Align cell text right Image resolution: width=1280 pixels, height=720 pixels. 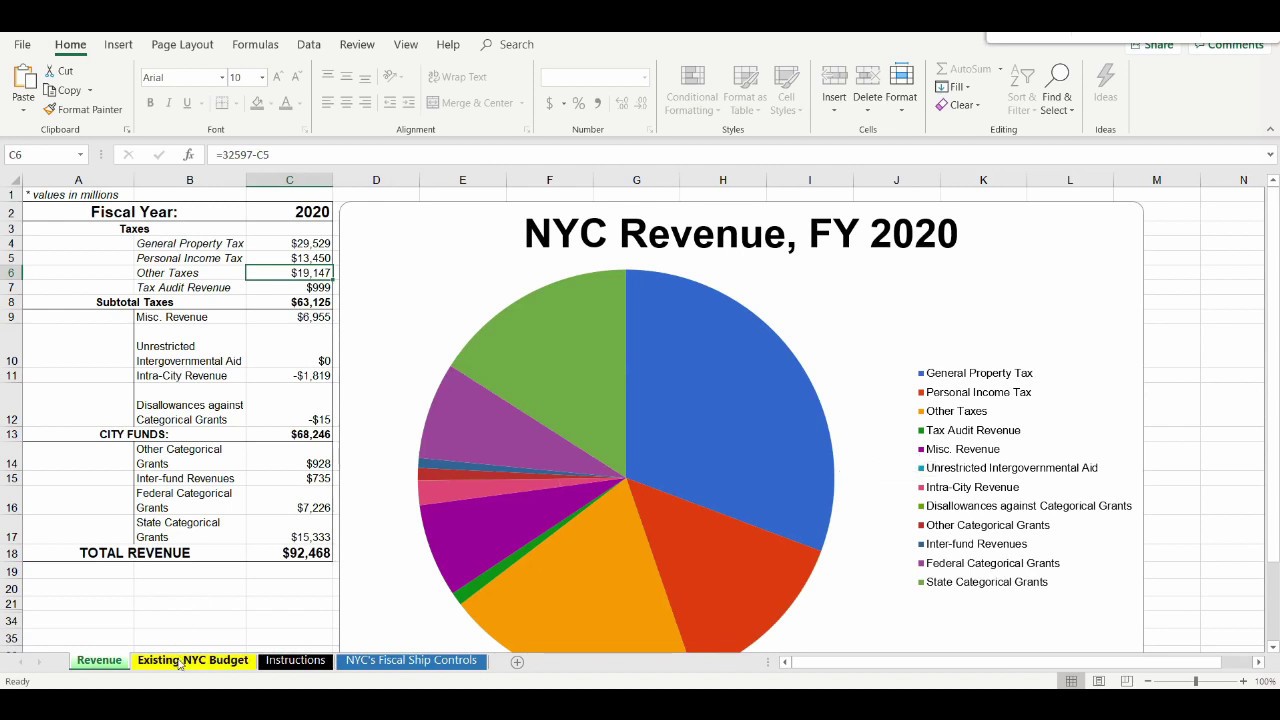click(x=365, y=103)
